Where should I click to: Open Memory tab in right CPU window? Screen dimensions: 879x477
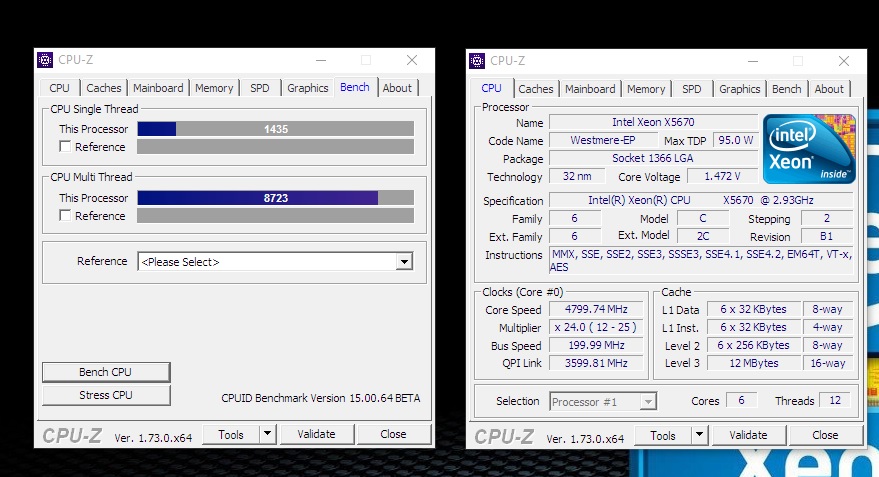coord(646,89)
